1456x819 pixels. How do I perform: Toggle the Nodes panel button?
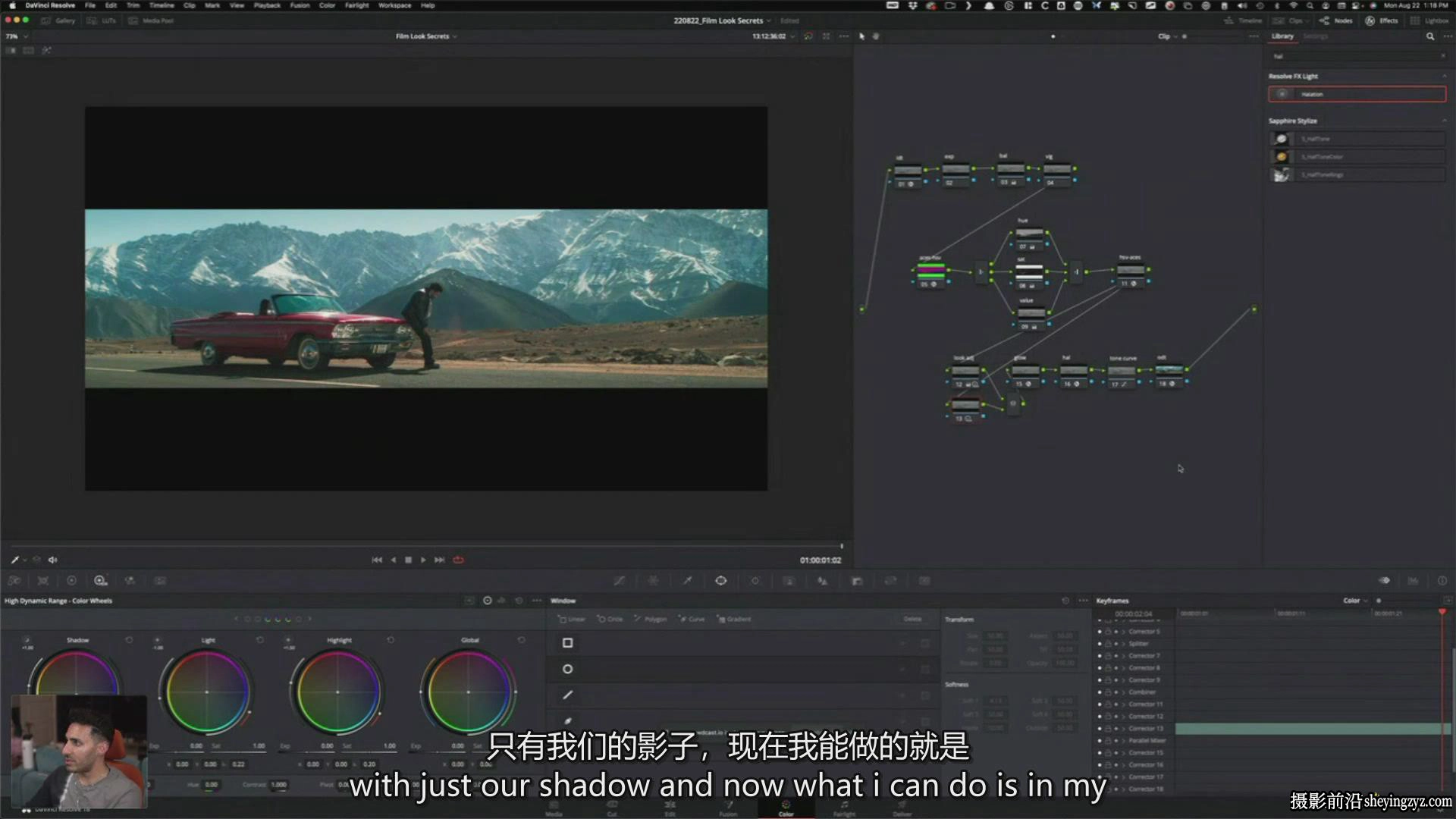tap(1336, 21)
